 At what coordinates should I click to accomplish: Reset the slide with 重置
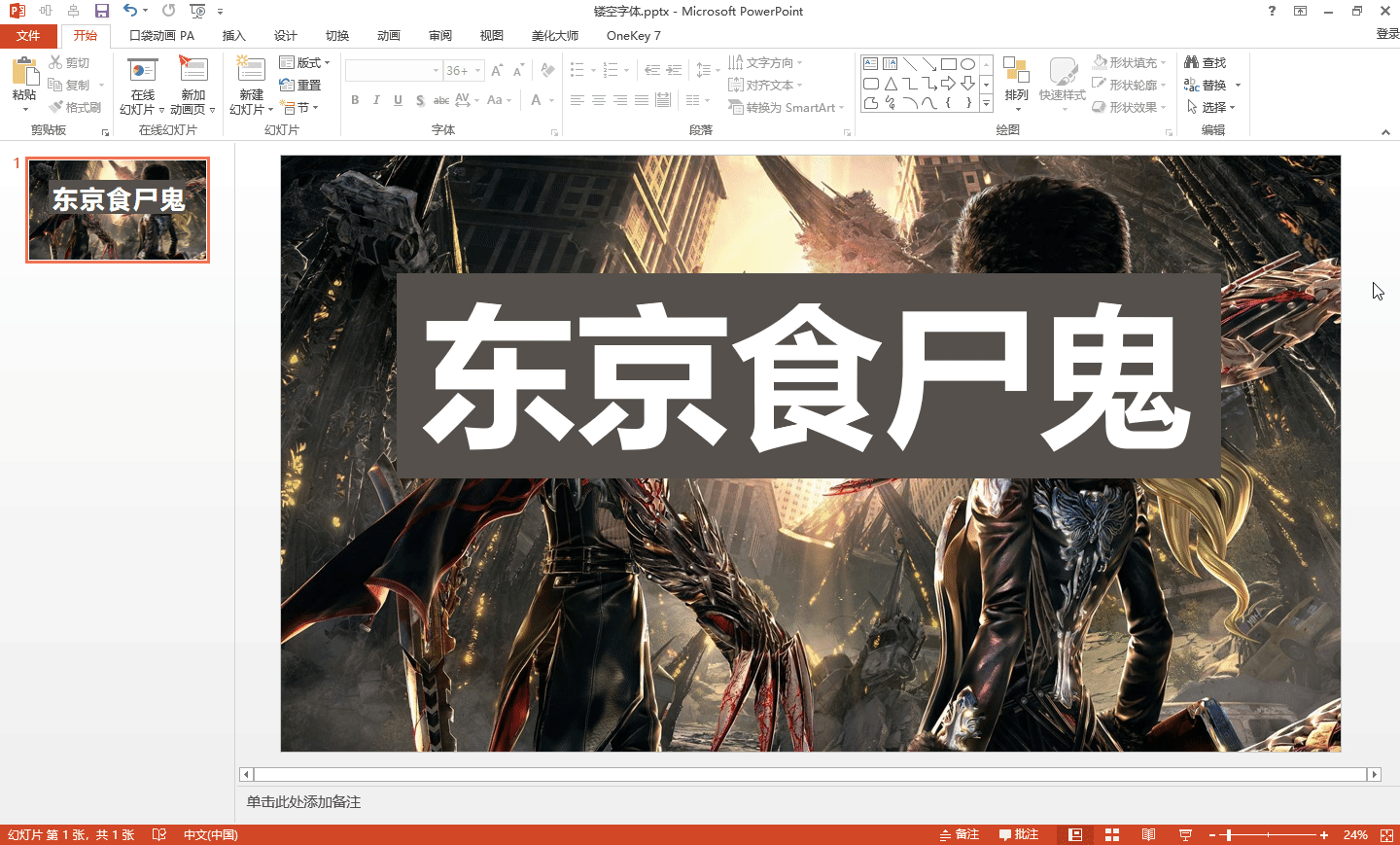point(300,86)
